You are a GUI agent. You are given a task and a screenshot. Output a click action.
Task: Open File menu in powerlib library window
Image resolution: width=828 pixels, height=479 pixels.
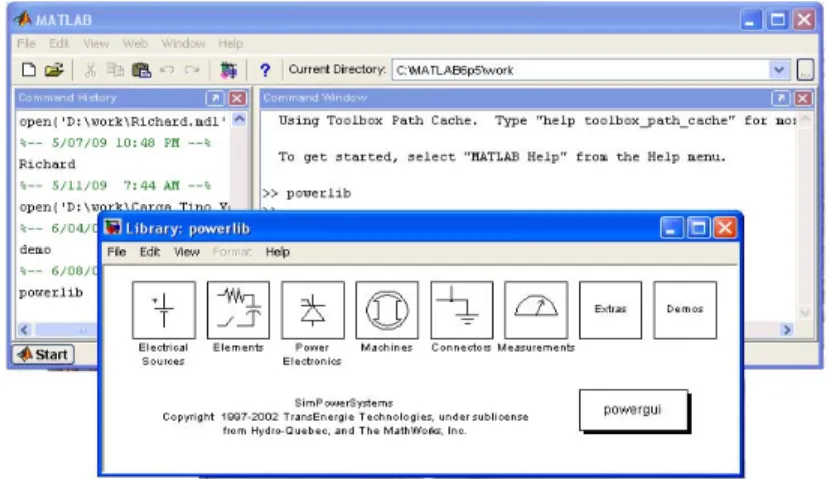click(116, 252)
